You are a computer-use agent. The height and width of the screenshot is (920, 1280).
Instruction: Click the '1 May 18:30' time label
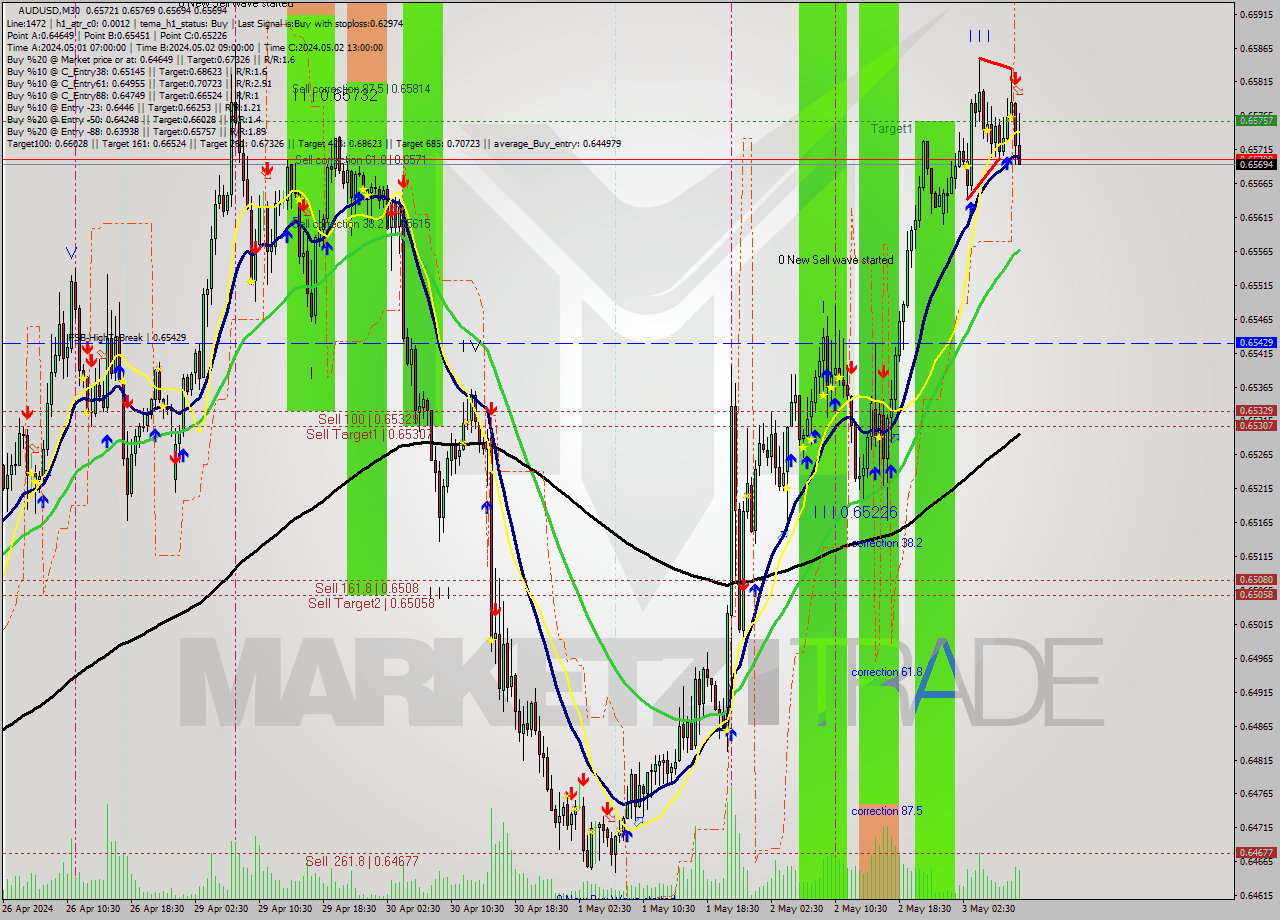click(734, 909)
